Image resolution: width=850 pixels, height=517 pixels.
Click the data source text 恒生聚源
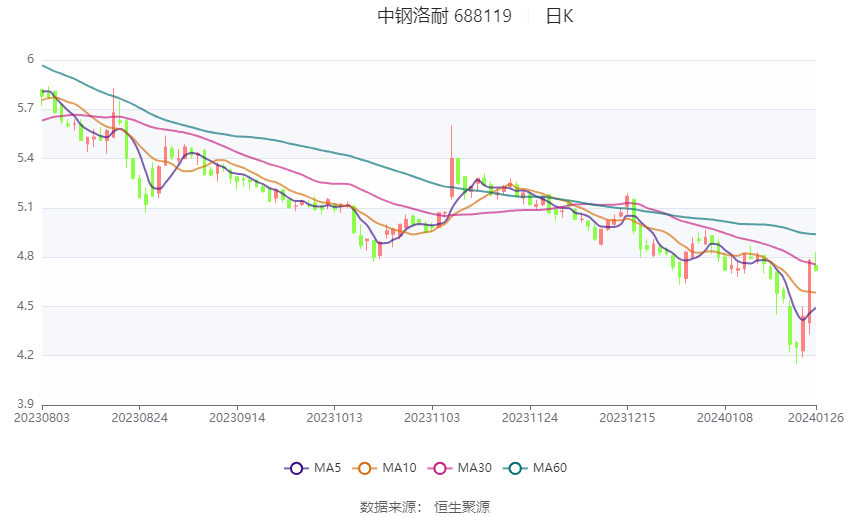click(462, 507)
